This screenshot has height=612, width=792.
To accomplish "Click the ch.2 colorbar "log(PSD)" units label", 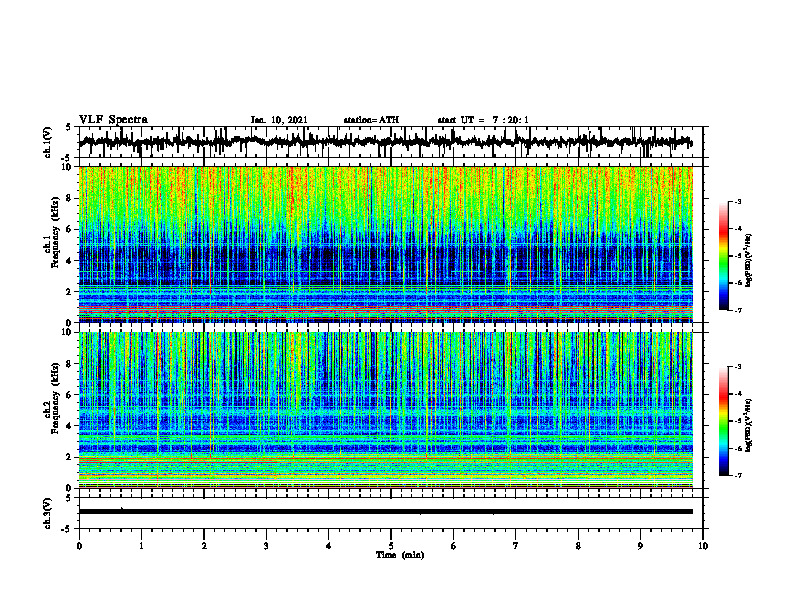I will 750,425.
